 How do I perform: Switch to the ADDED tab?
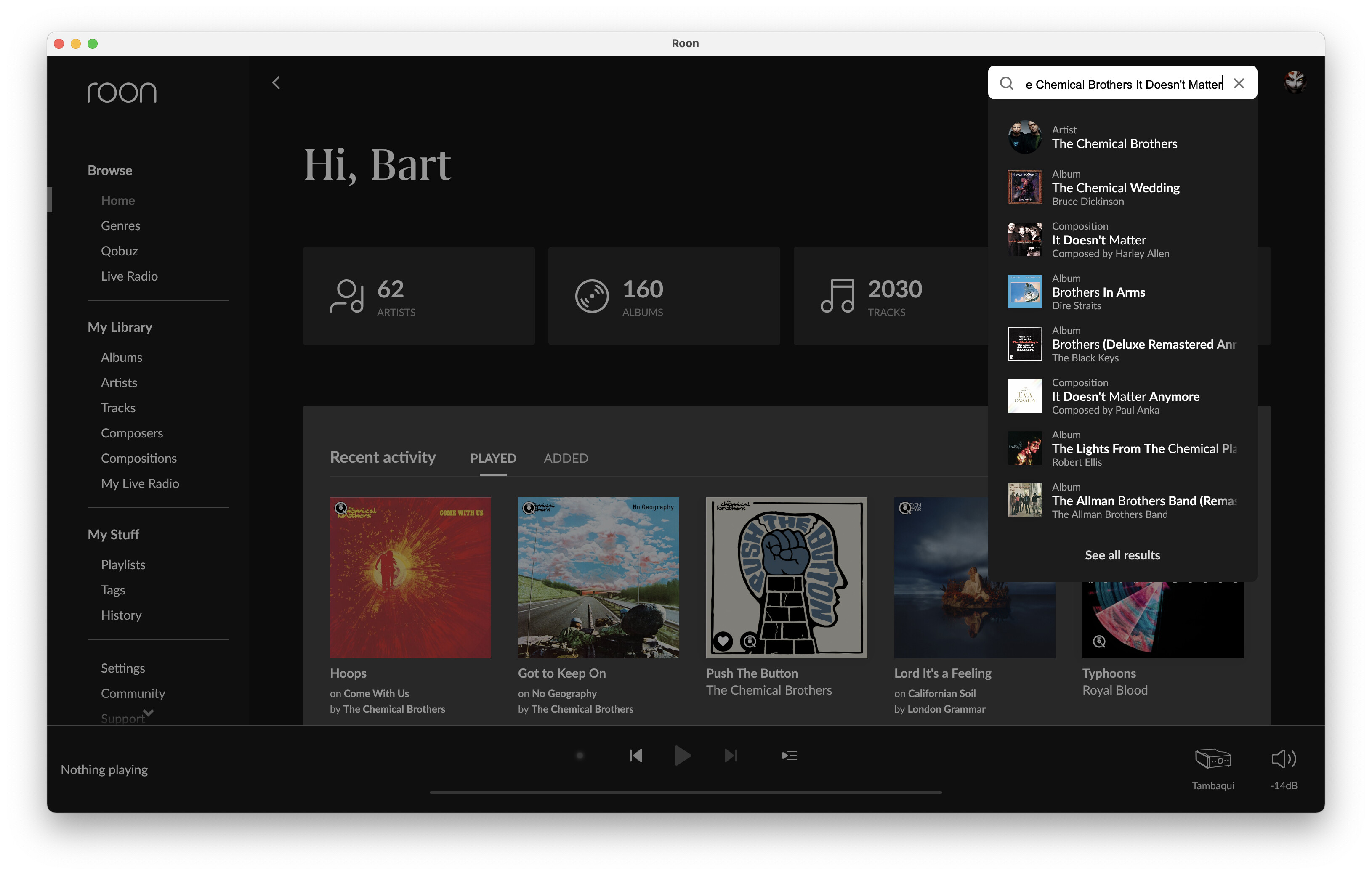pos(565,458)
